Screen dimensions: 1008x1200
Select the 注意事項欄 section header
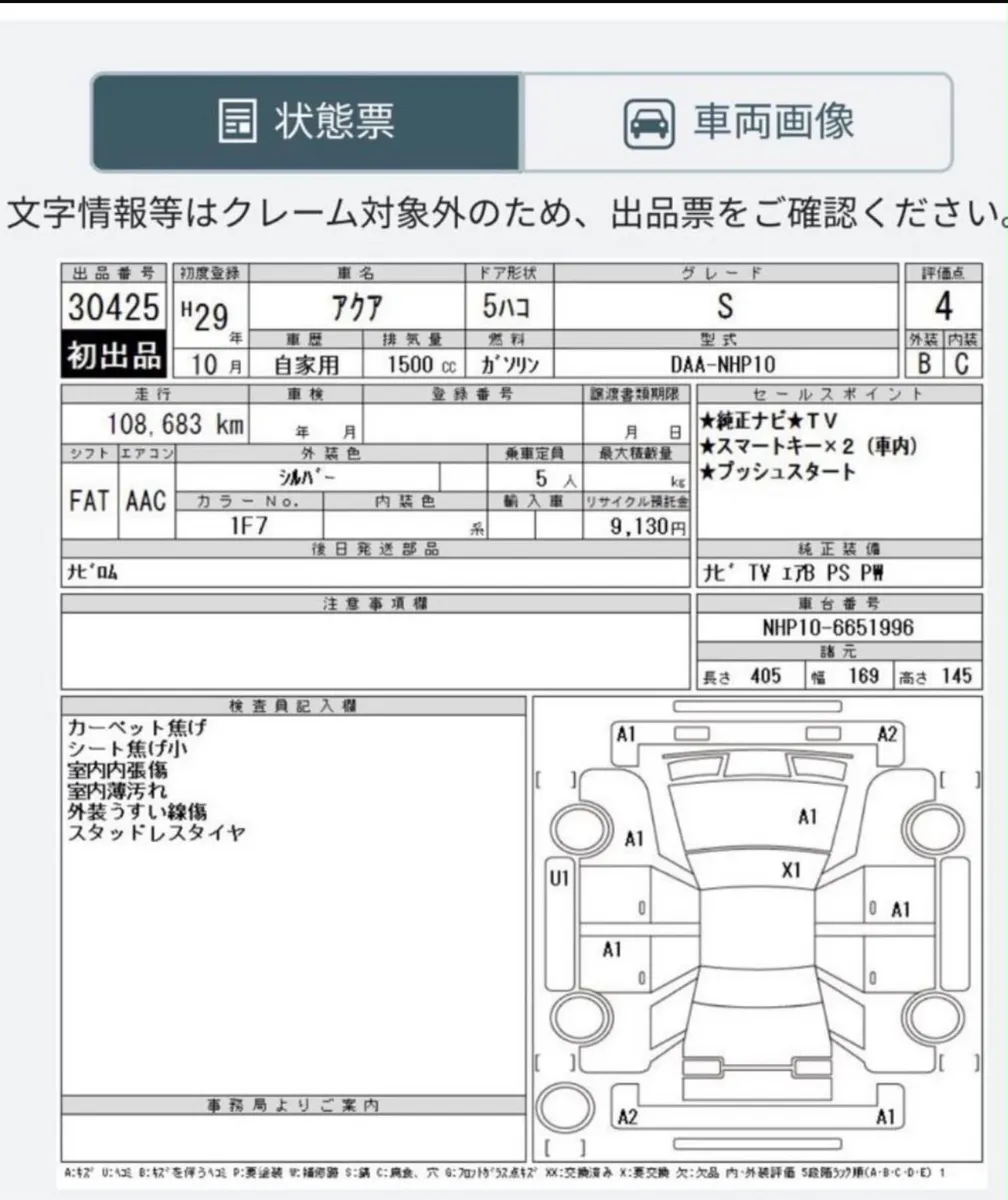click(375, 604)
